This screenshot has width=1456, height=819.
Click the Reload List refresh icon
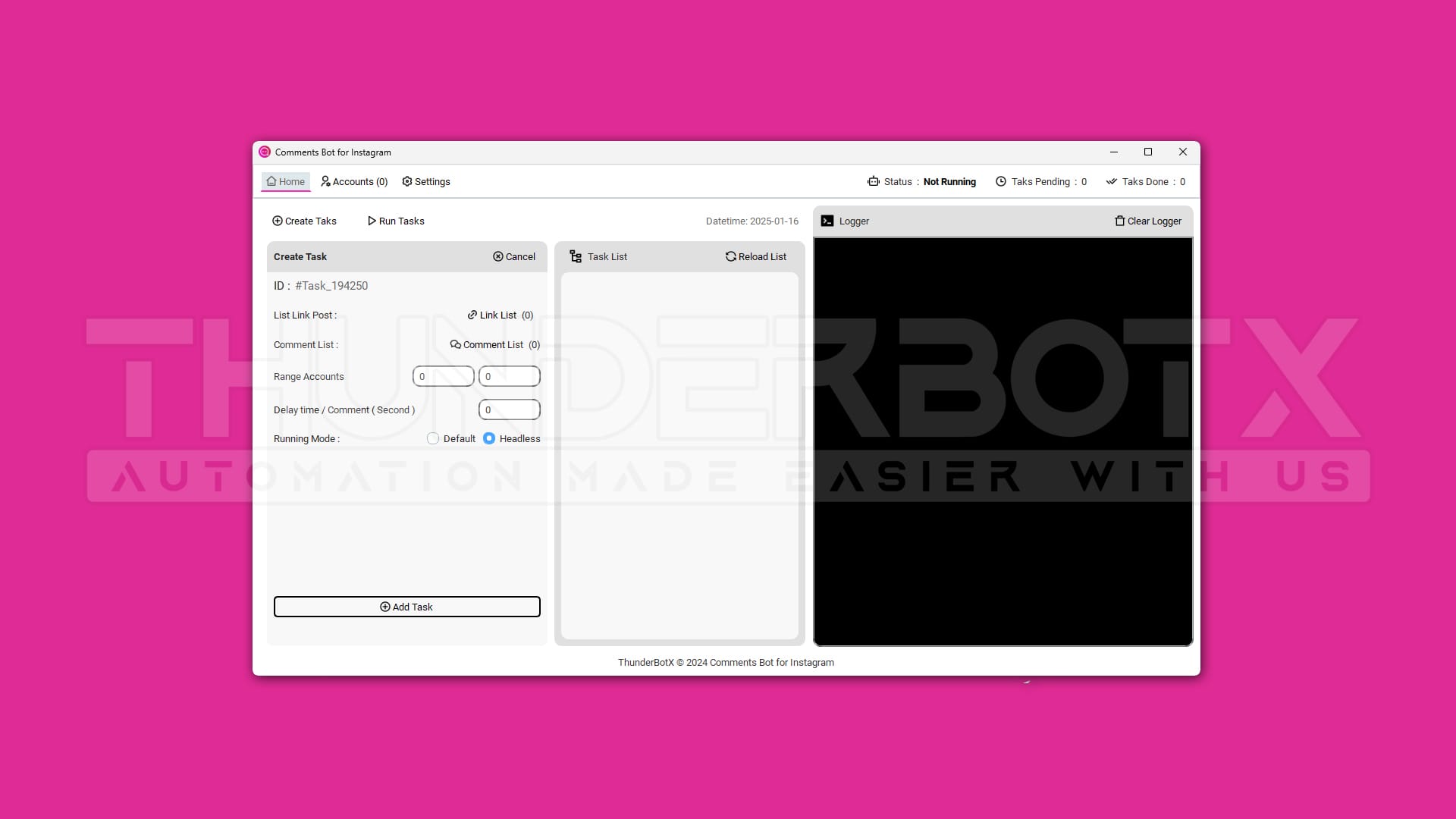731,256
